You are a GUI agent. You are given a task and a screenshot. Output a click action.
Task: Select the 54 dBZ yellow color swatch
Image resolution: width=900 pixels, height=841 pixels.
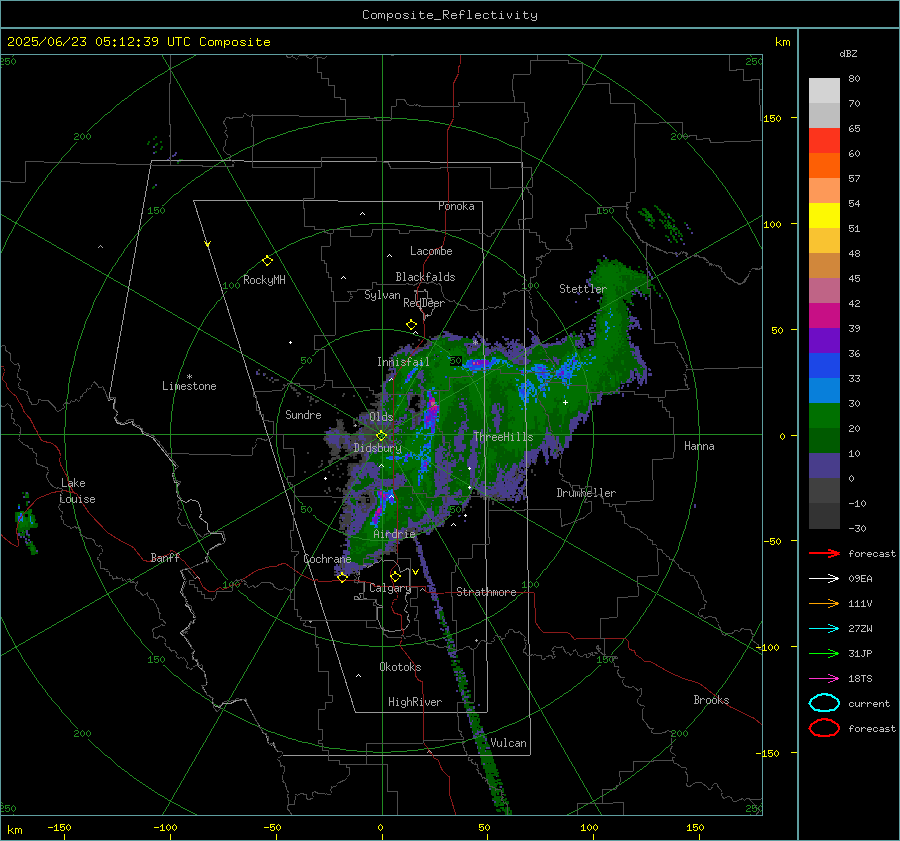824,216
